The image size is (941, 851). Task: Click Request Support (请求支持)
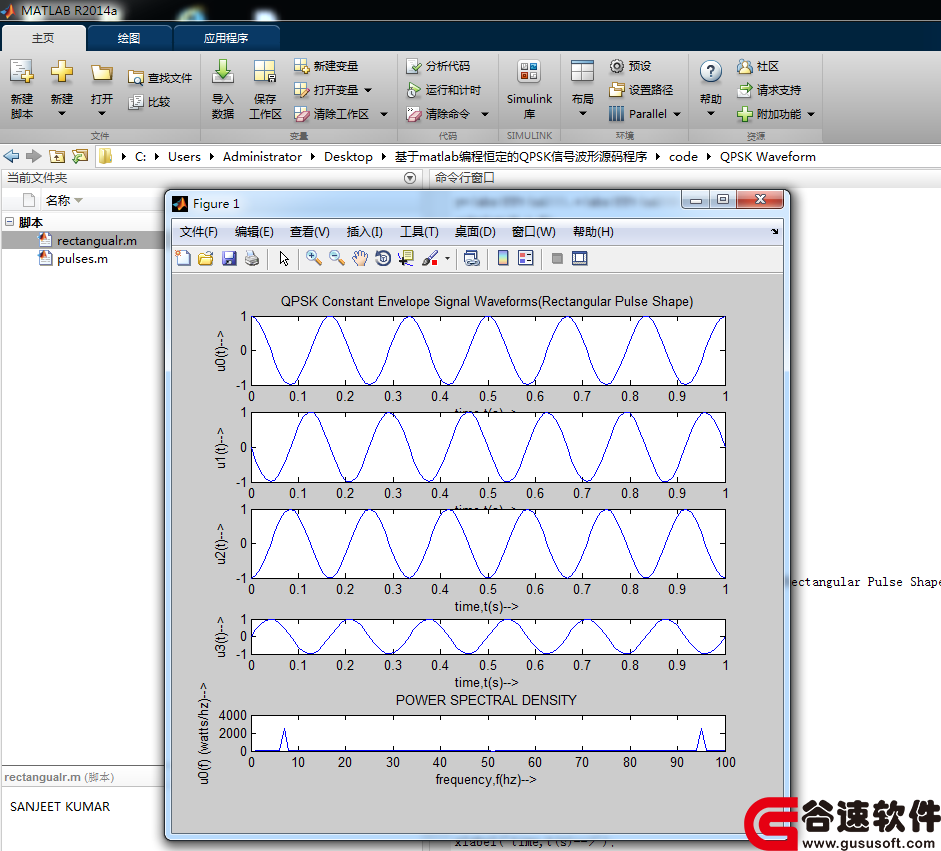[x=769, y=90]
